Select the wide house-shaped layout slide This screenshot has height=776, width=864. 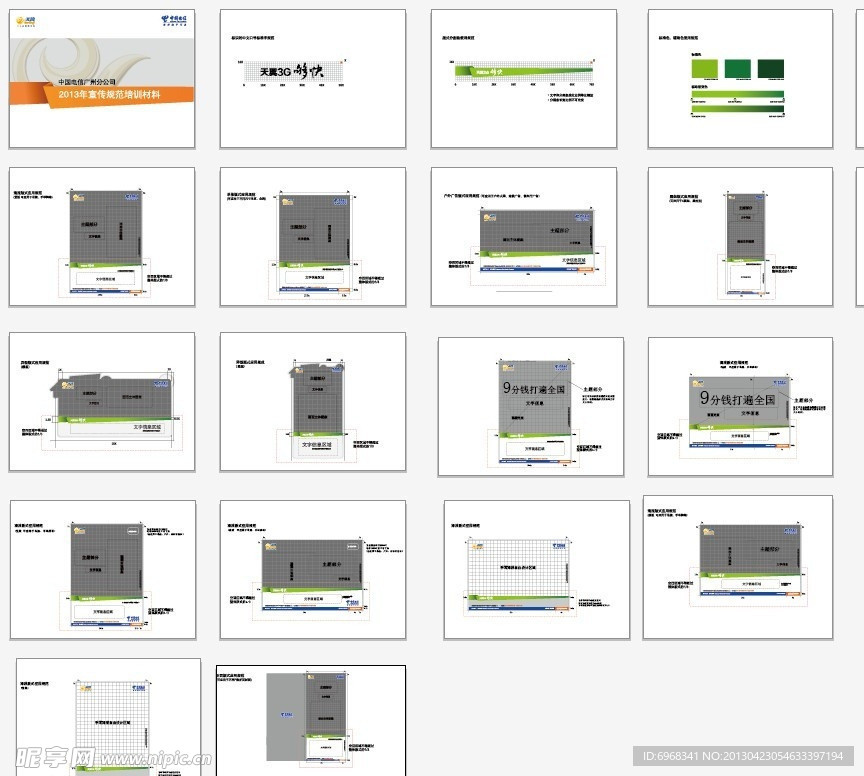(102, 402)
